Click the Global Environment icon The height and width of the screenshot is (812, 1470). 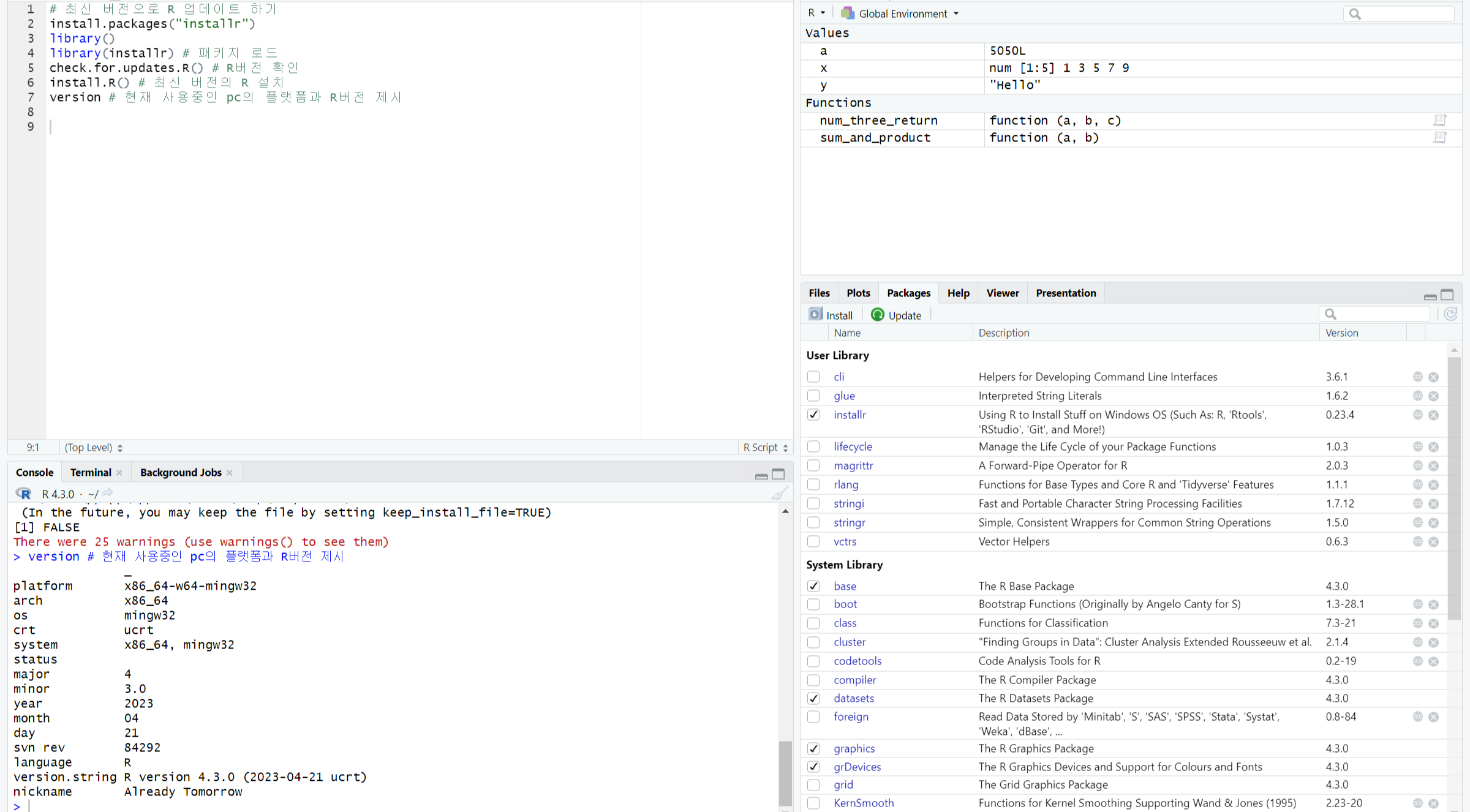[848, 13]
